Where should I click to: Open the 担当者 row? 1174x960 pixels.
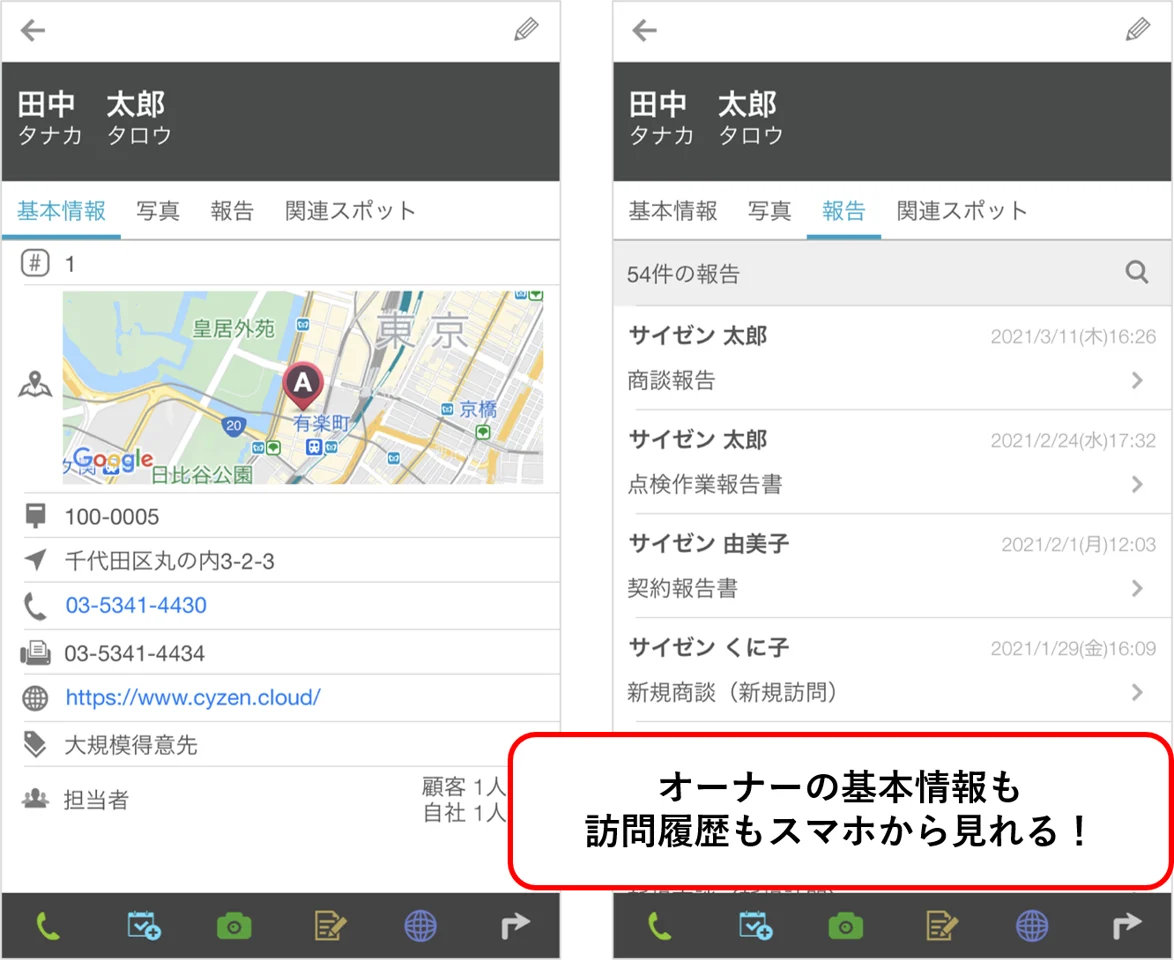(x=281, y=800)
